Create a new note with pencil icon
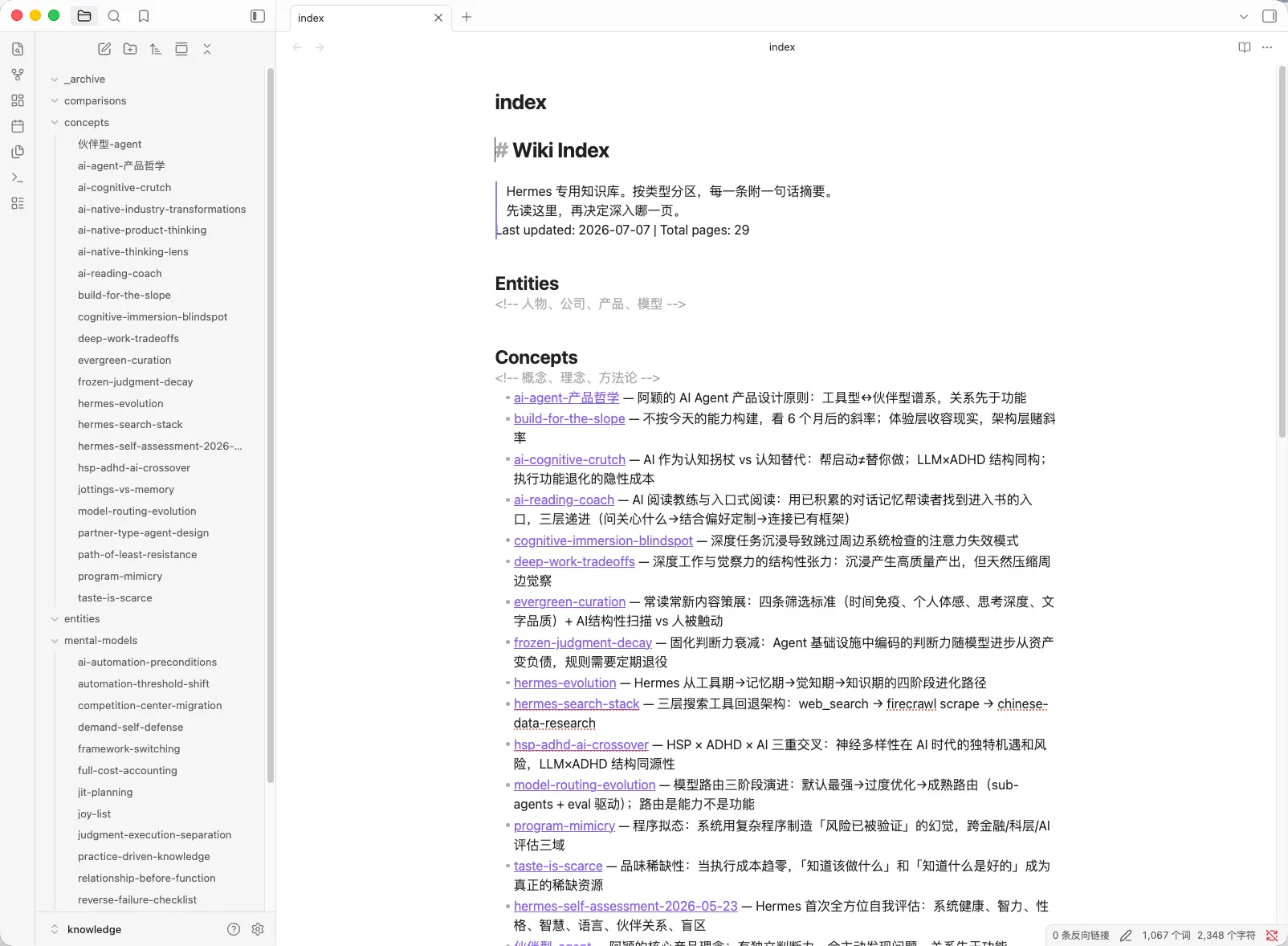 [x=104, y=49]
